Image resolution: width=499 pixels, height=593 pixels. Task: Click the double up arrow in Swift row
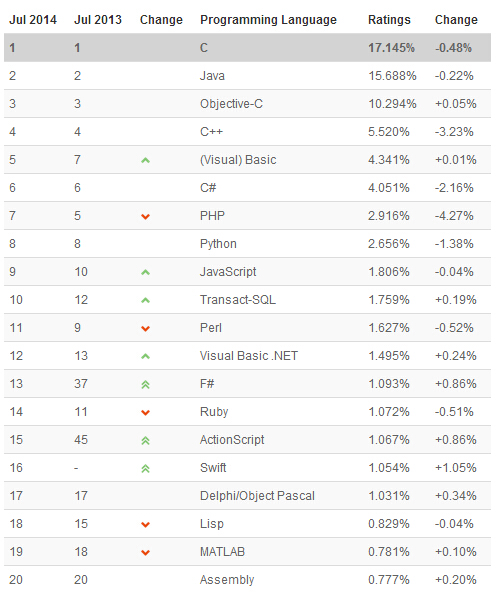pyautogui.click(x=145, y=469)
